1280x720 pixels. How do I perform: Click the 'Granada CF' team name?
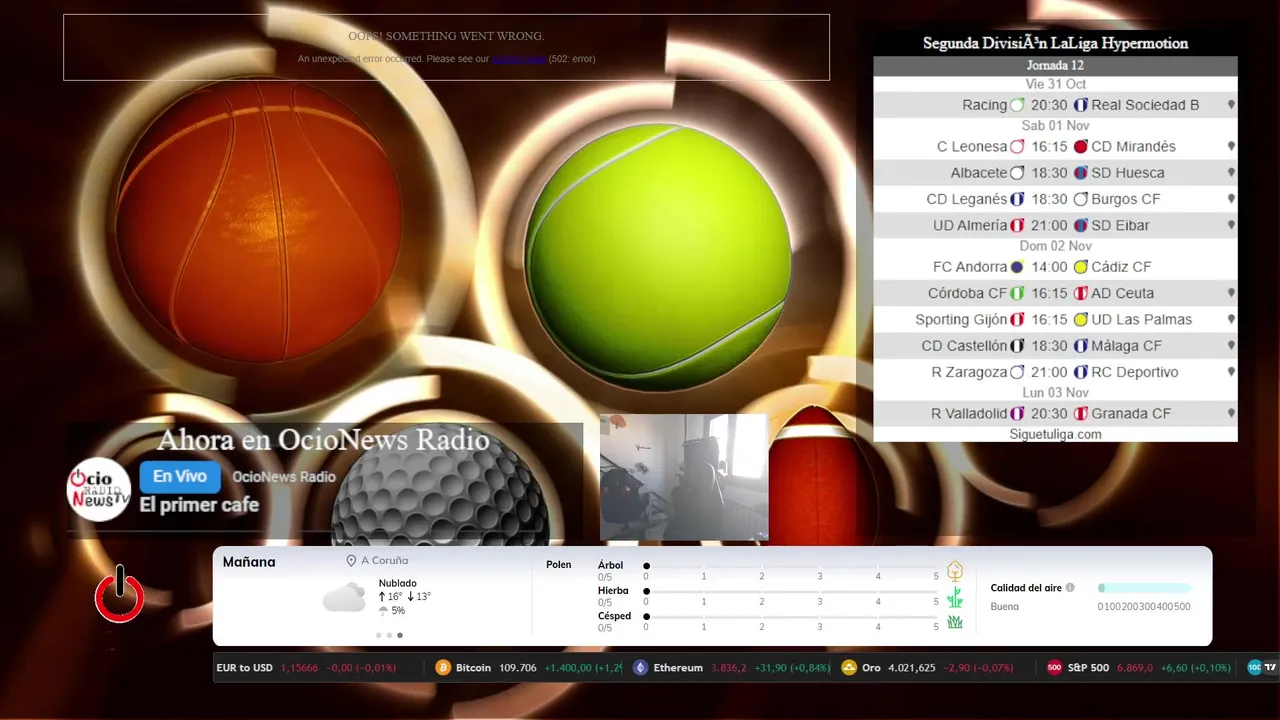point(1131,413)
